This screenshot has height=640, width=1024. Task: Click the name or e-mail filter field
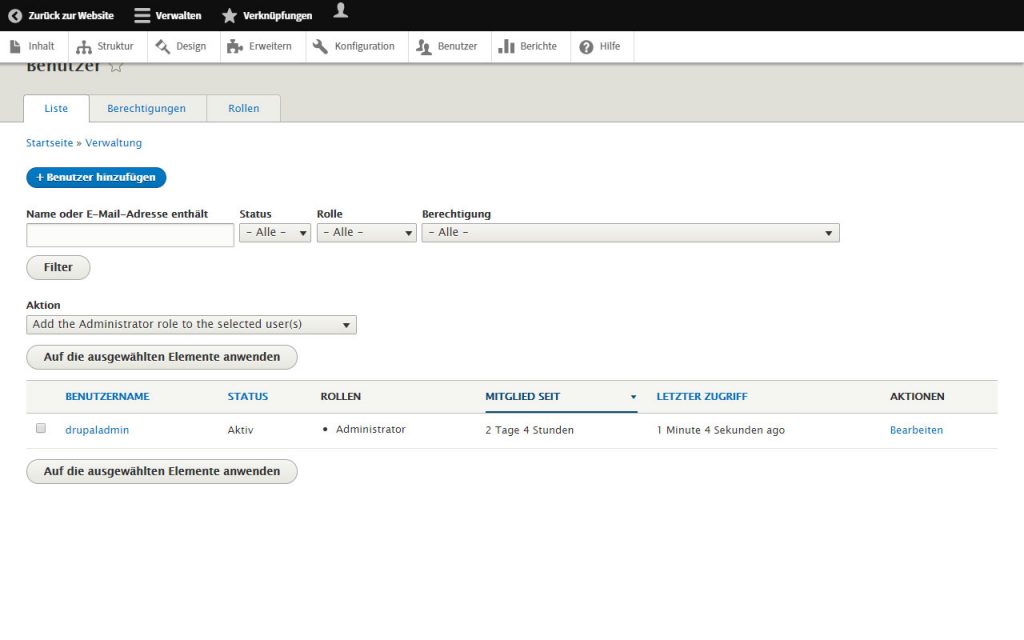tap(130, 235)
